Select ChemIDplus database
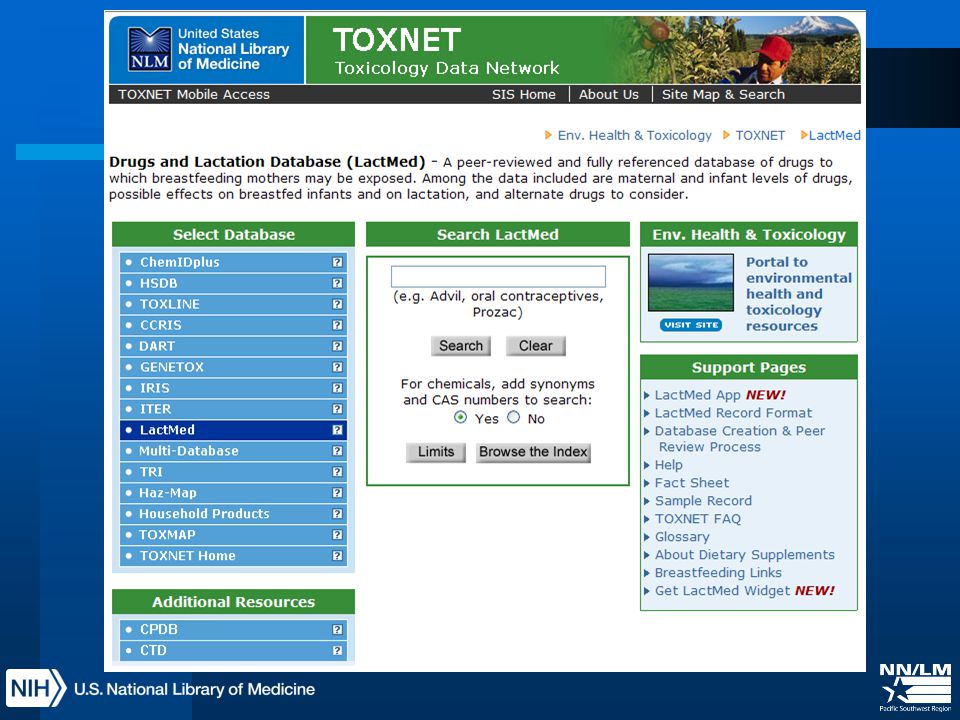The image size is (960, 720). tap(233, 262)
